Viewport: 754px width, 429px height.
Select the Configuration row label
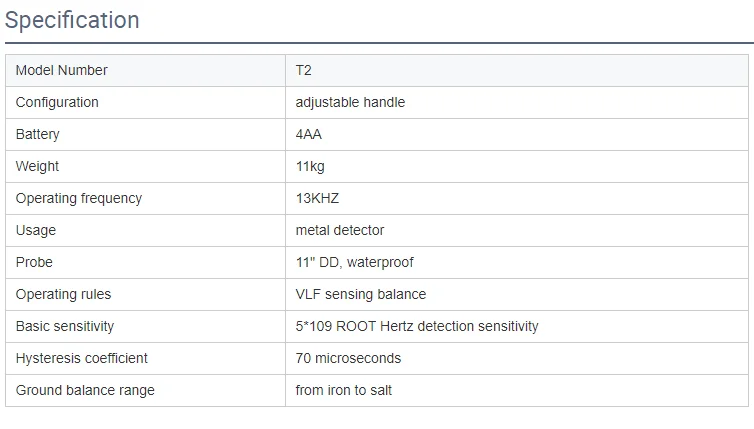pos(57,102)
